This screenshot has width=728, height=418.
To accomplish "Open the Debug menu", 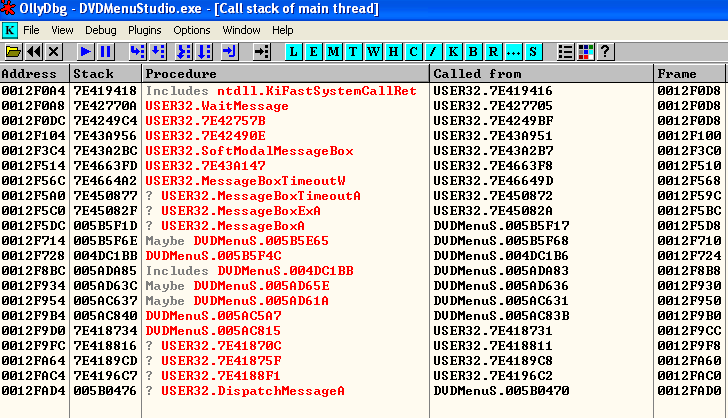I will pyautogui.click(x=101, y=30).
